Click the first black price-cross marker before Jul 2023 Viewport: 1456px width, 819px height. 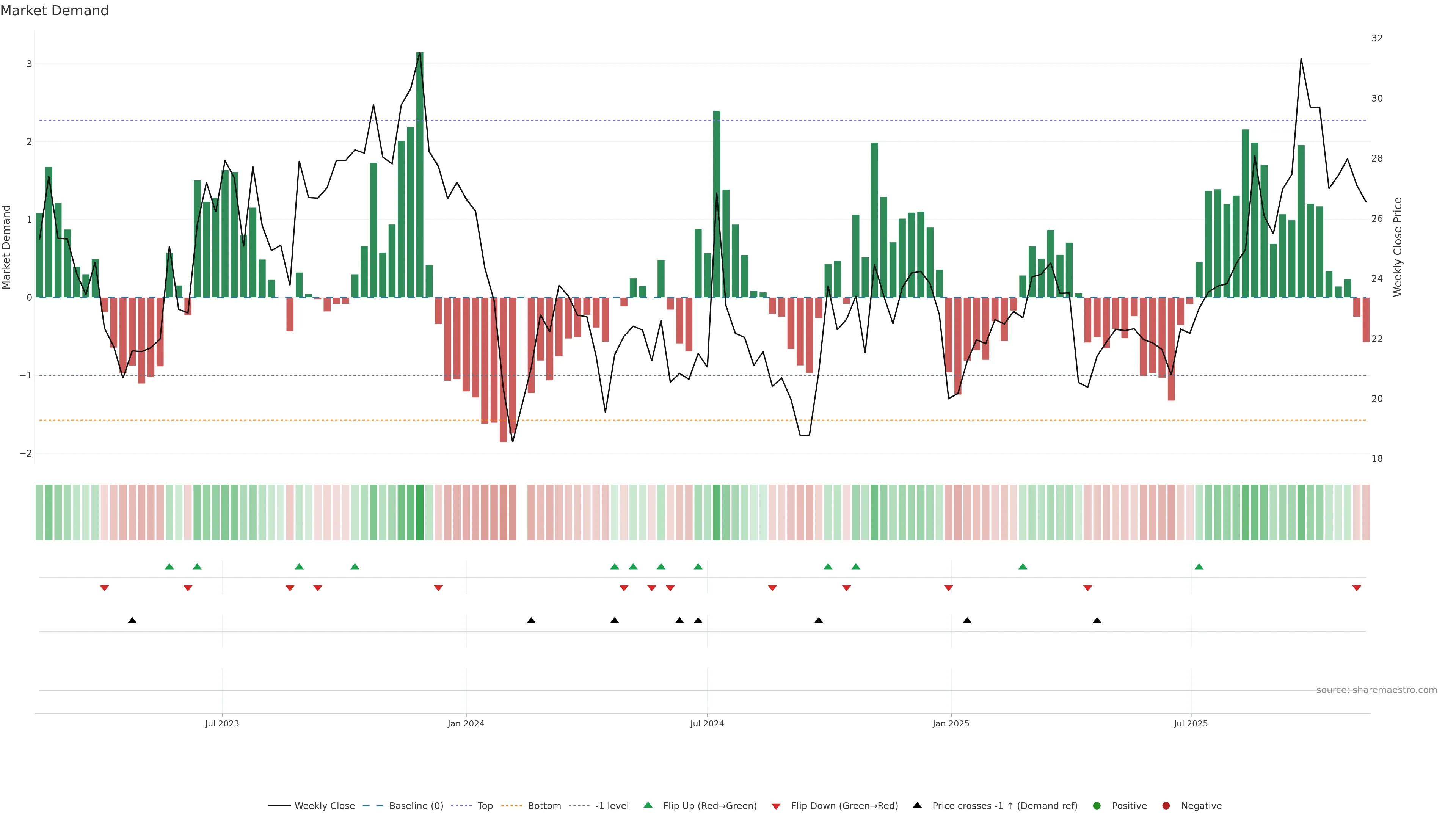coord(132,621)
